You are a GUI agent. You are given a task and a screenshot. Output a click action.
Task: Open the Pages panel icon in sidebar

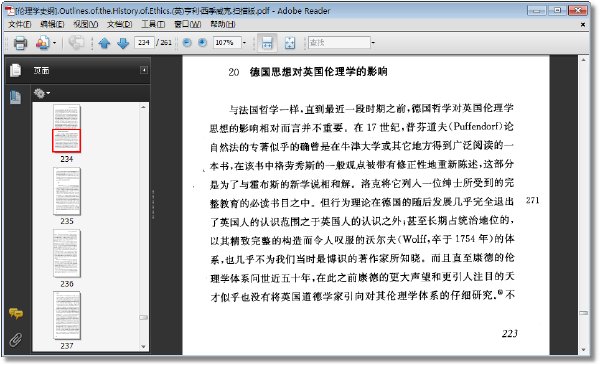pyautogui.click(x=15, y=70)
